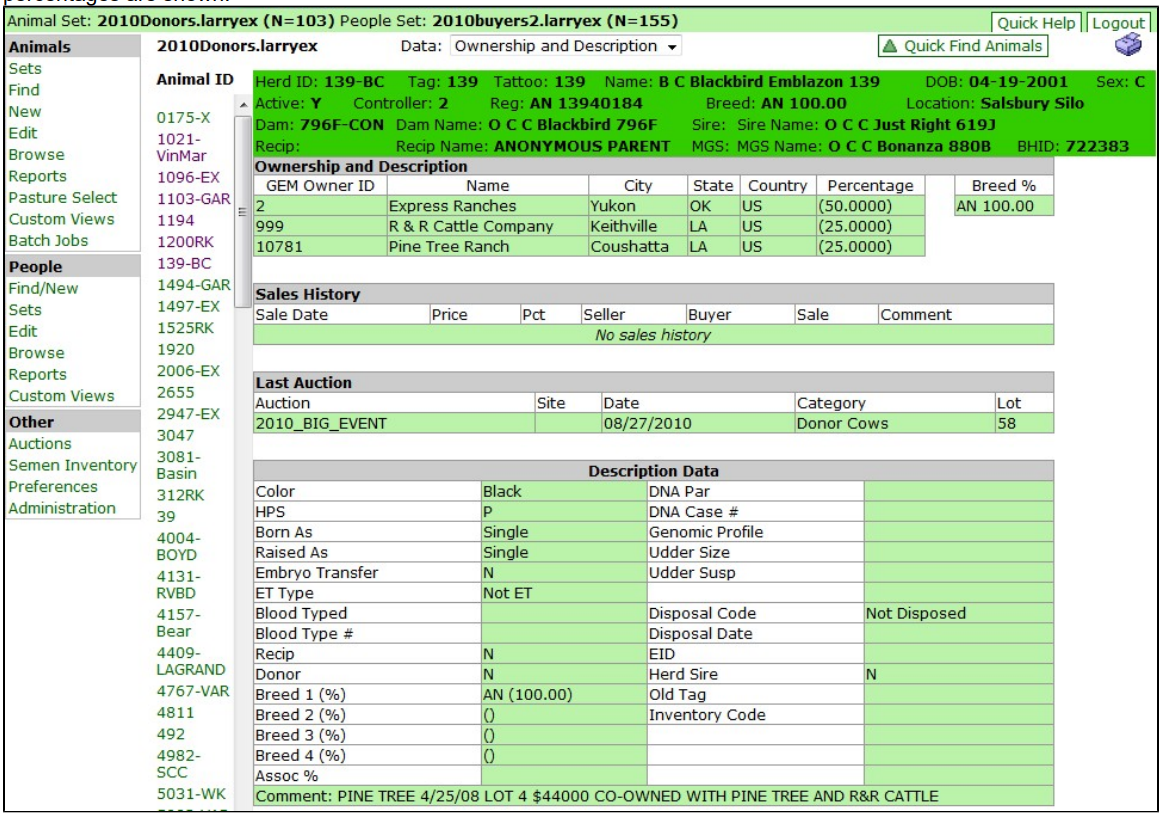This screenshot has height=819, width=1165.
Task: Go to Browse under Animals
Action: (x=36, y=155)
